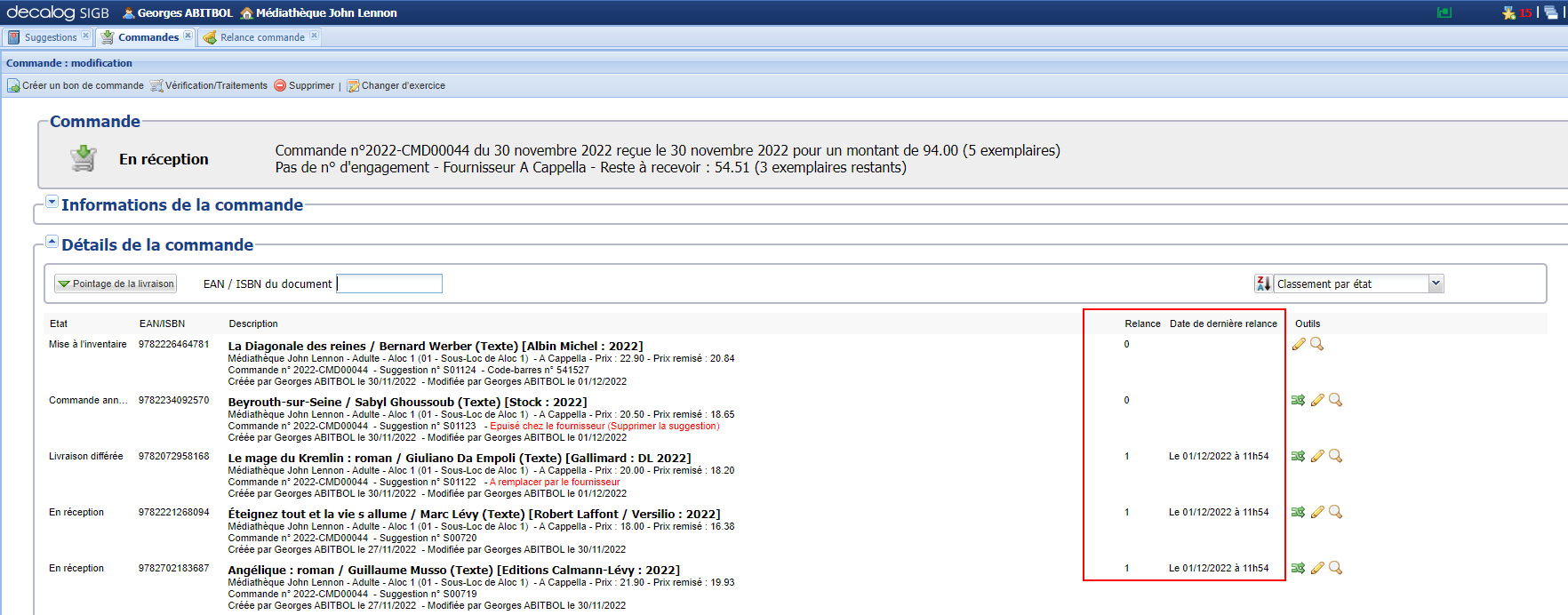Click EAN 9782072958168
This screenshot has height=615, width=1568.
pos(174,456)
